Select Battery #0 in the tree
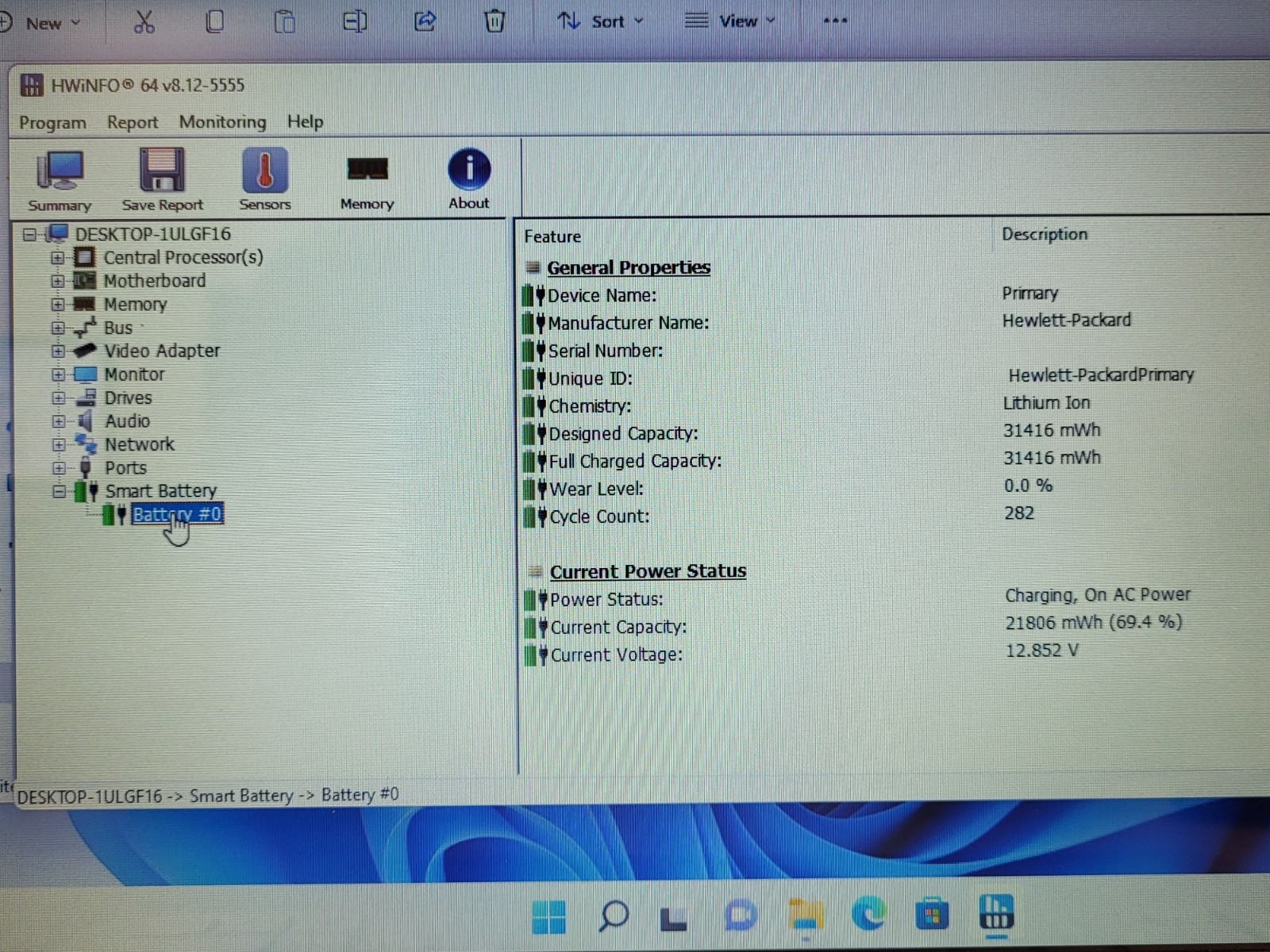 [x=177, y=515]
